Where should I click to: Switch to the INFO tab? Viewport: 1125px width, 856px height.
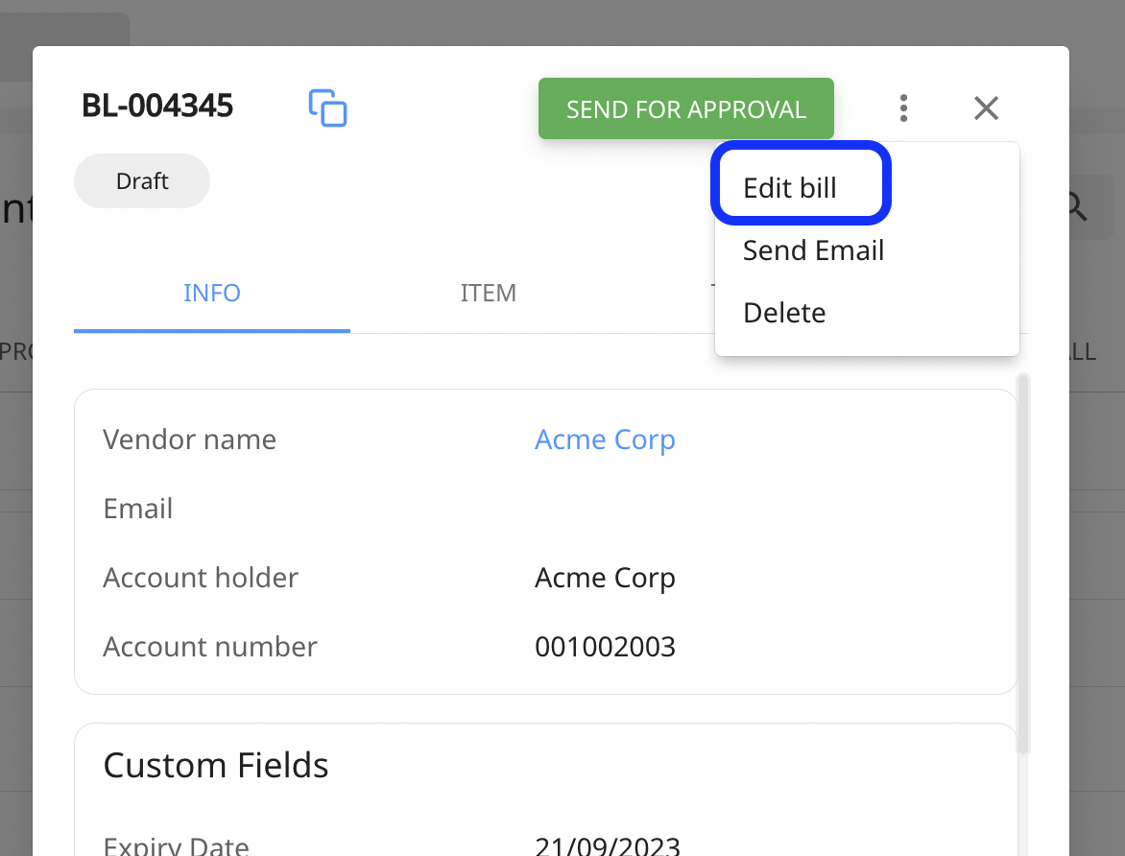click(x=211, y=293)
